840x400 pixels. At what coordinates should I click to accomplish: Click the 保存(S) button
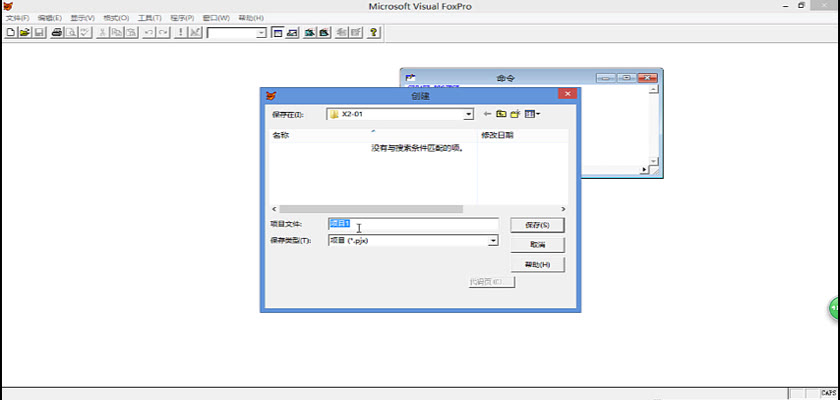coord(537,225)
